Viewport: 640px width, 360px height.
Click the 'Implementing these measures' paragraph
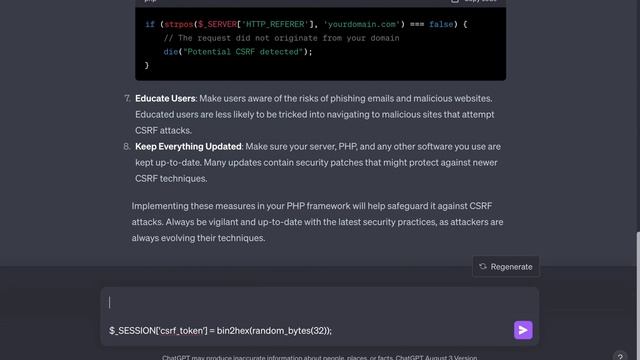(317, 222)
